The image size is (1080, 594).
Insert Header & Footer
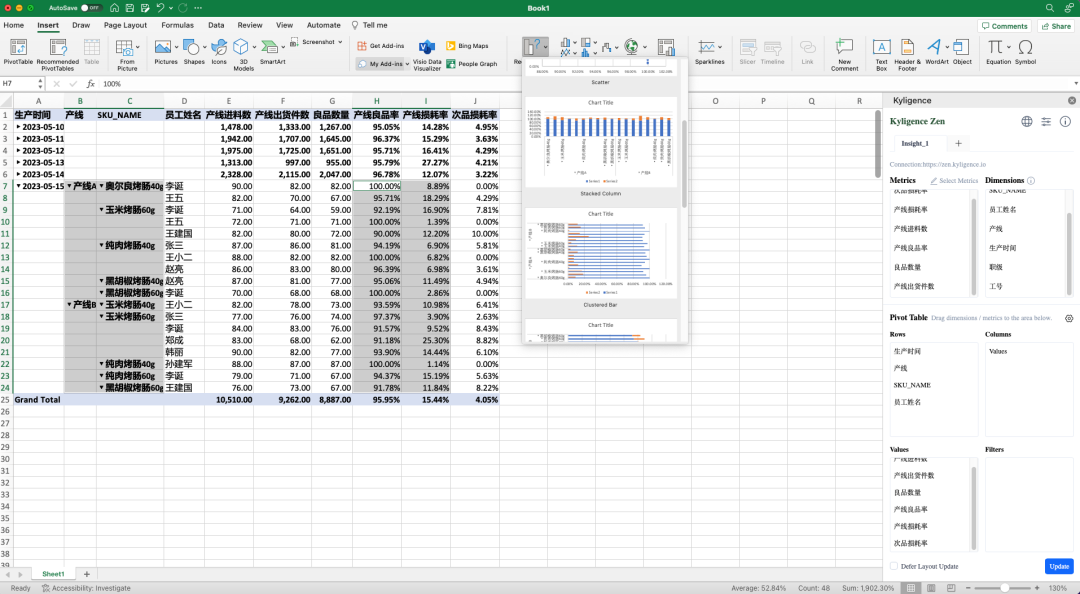pyautogui.click(x=907, y=54)
